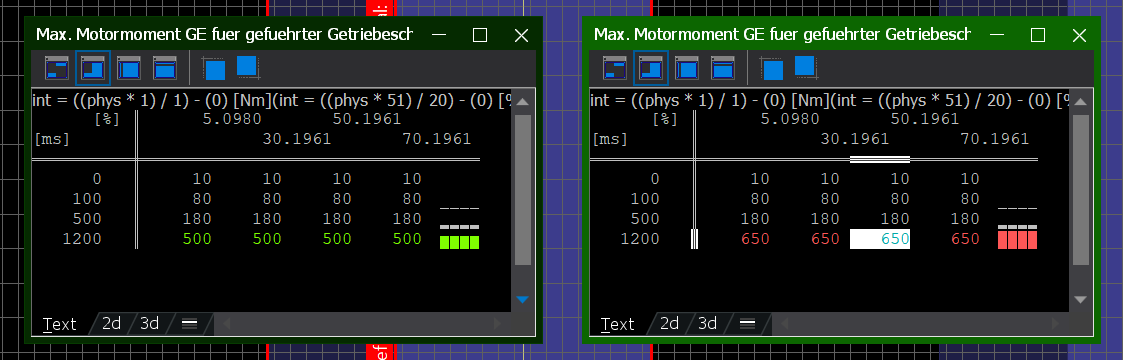
Task: Click vertical scrollbar thumb in left window
Action: click(523, 191)
